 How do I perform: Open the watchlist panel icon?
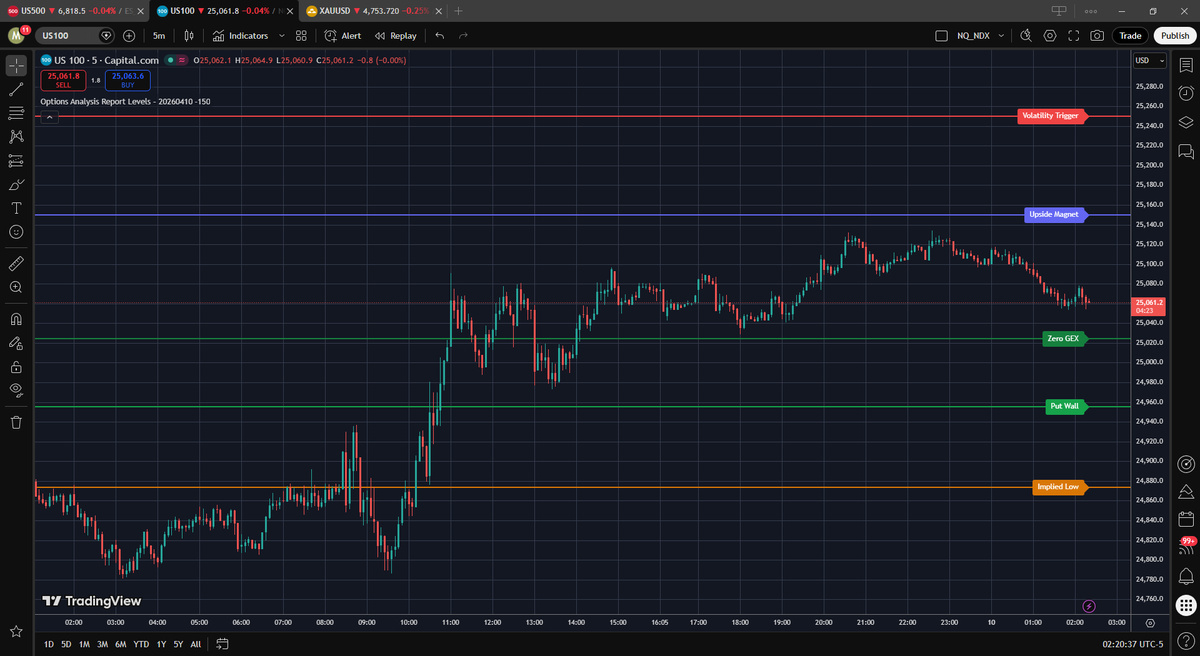(x=1186, y=64)
